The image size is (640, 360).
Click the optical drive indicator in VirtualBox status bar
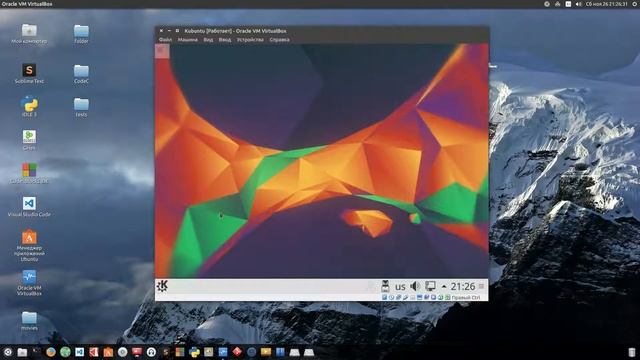pyautogui.click(x=391, y=297)
